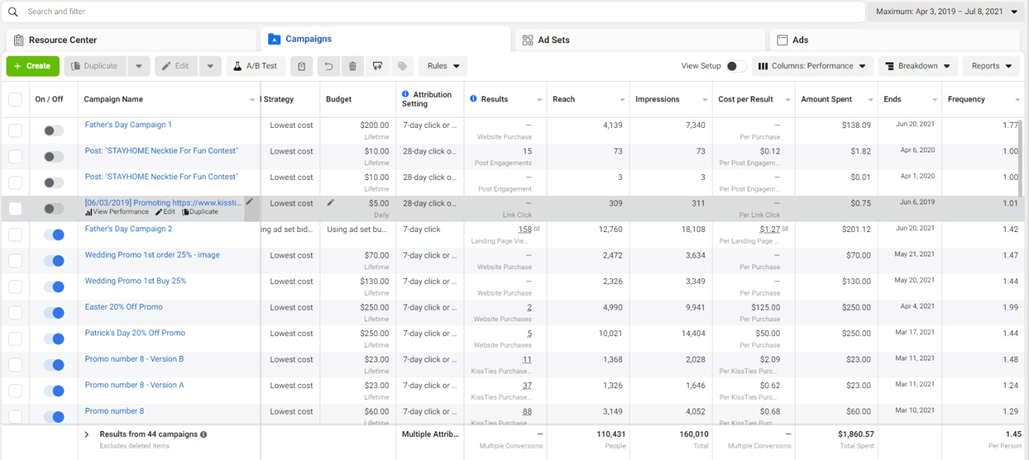
Task: Click the export icon beside the trash
Action: [x=377, y=66]
